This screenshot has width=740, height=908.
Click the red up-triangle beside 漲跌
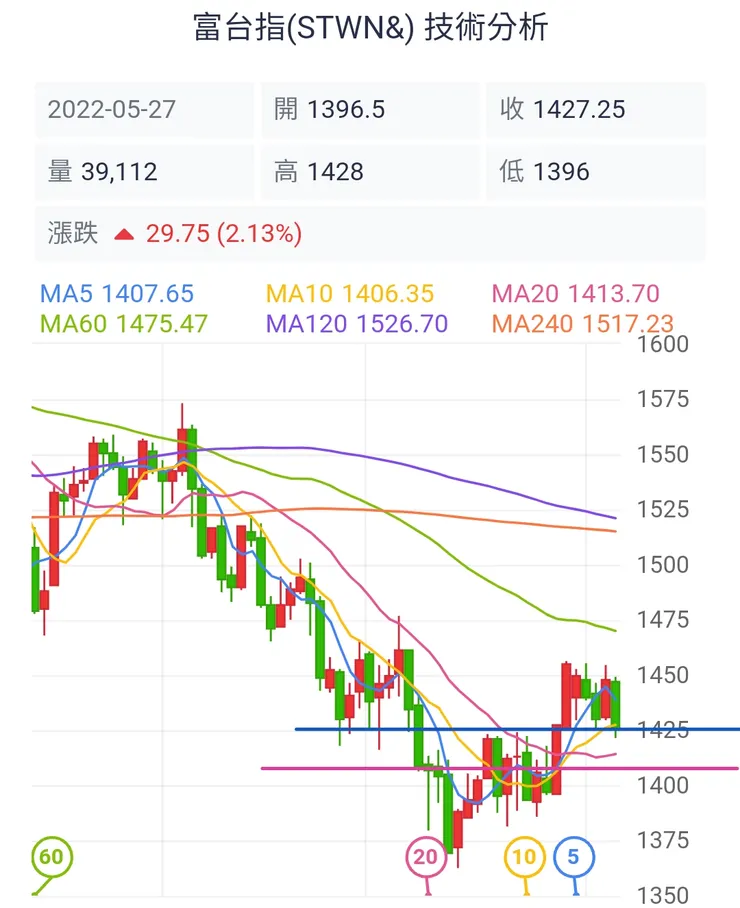124,235
